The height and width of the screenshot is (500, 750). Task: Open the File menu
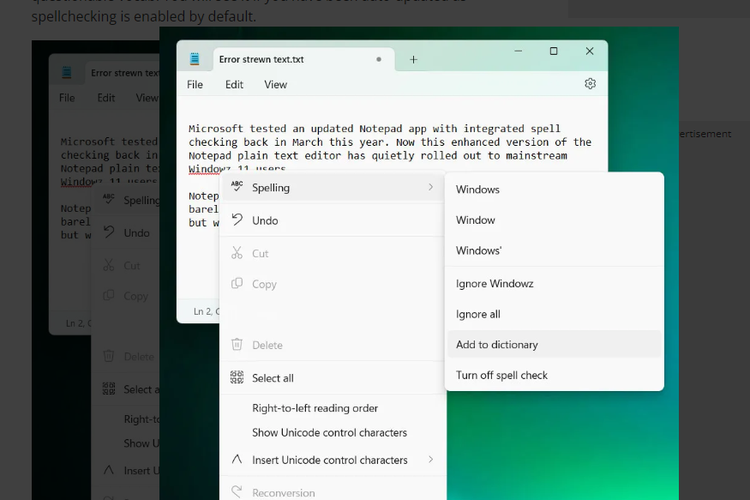tap(195, 85)
